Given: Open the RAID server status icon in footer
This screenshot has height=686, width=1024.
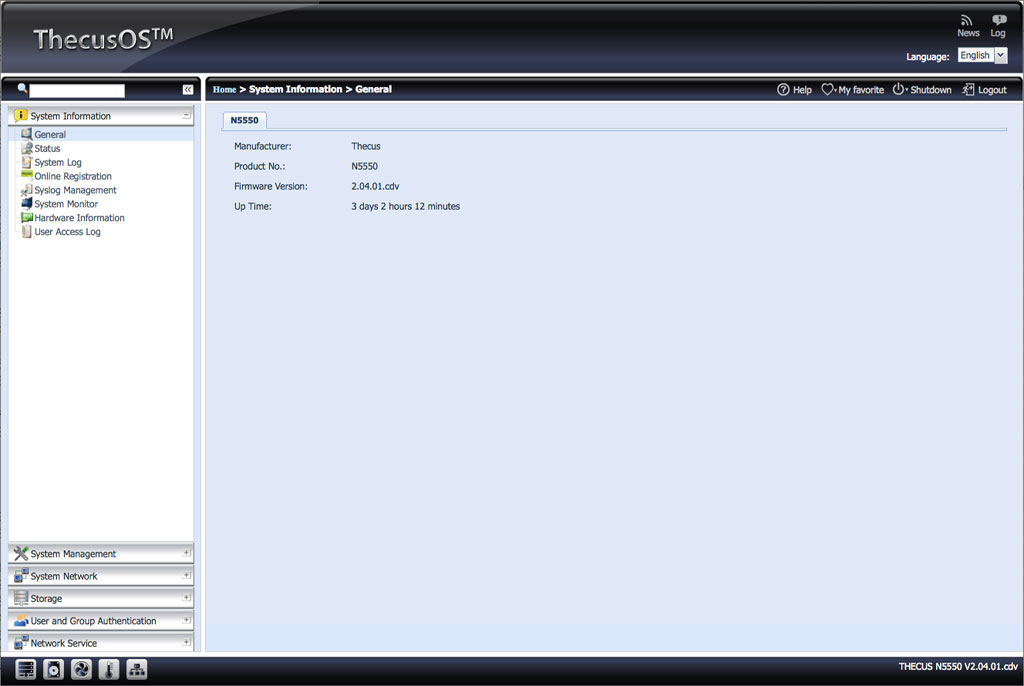Looking at the screenshot, I should (26, 670).
